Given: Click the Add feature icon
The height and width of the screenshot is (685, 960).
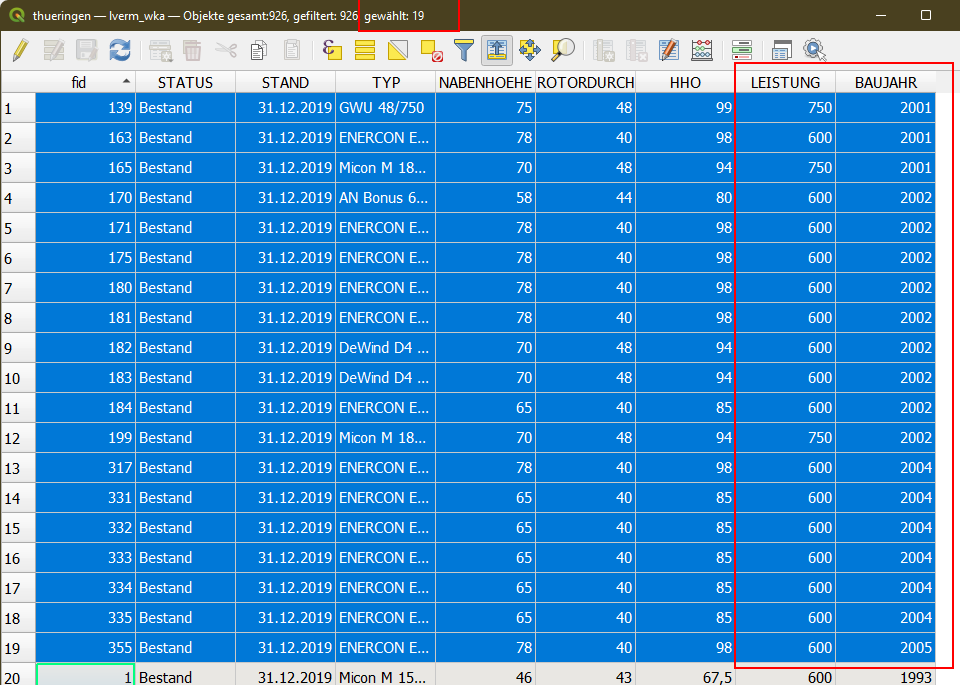Looking at the screenshot, I should tap(160, 50).
